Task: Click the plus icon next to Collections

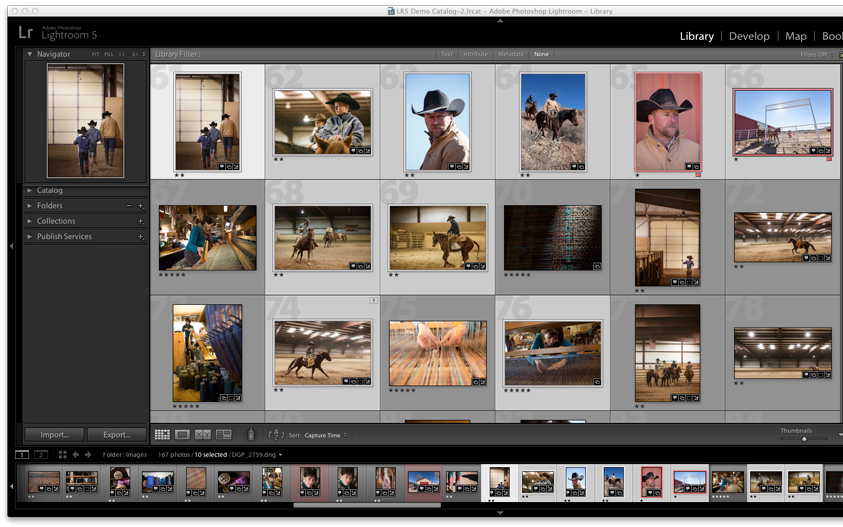Action: tap(141, 221)
